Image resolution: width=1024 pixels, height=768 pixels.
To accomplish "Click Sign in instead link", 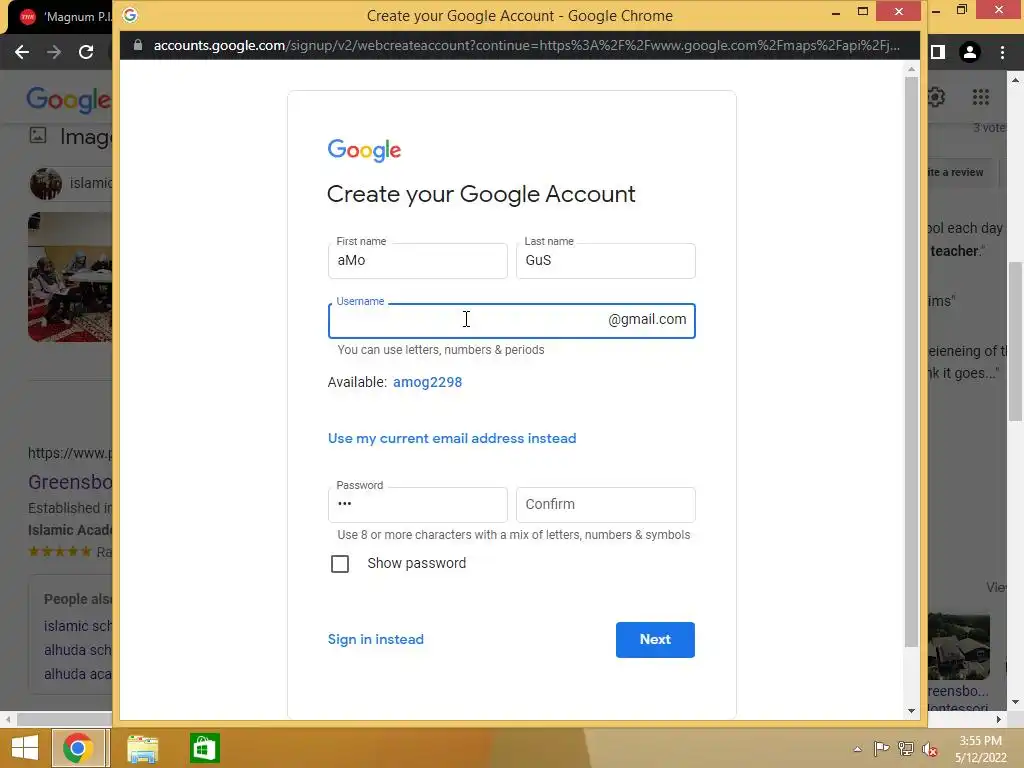I will coord(376,639).
